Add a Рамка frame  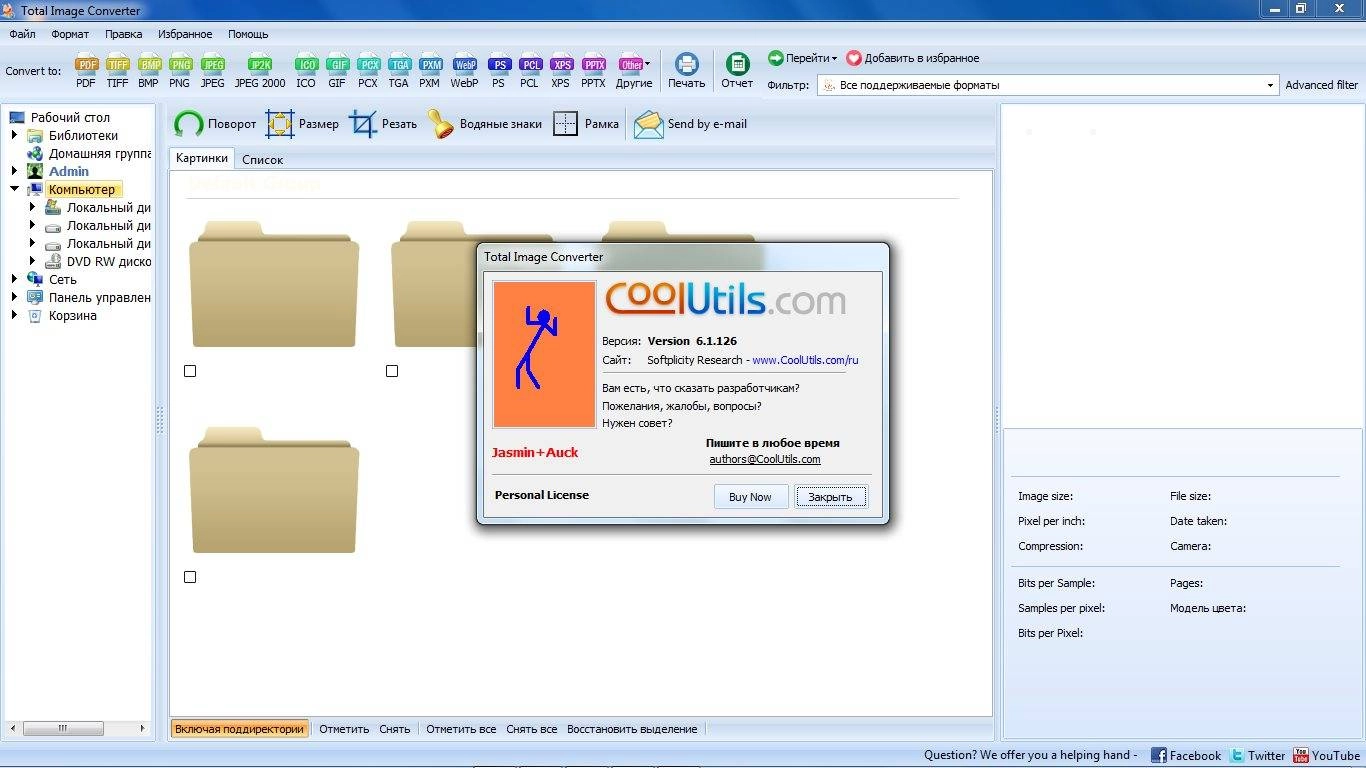586,124
